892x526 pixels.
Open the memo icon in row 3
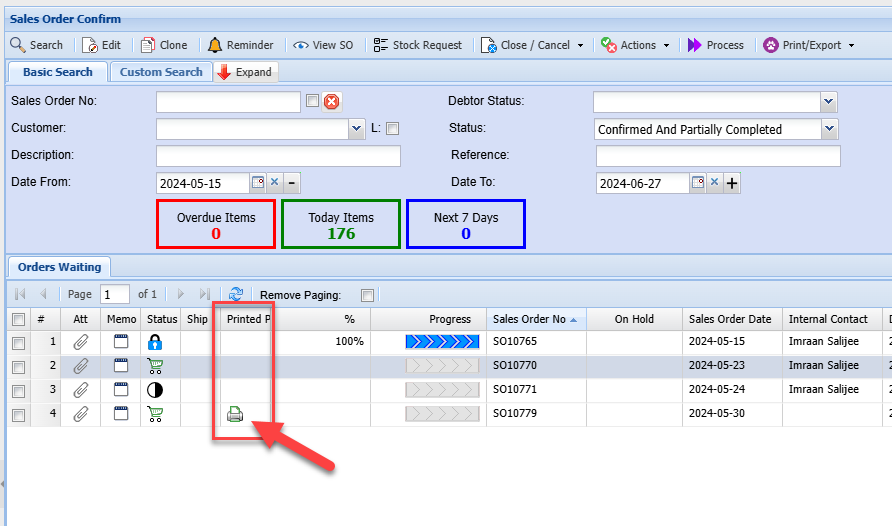click(121, 389)
